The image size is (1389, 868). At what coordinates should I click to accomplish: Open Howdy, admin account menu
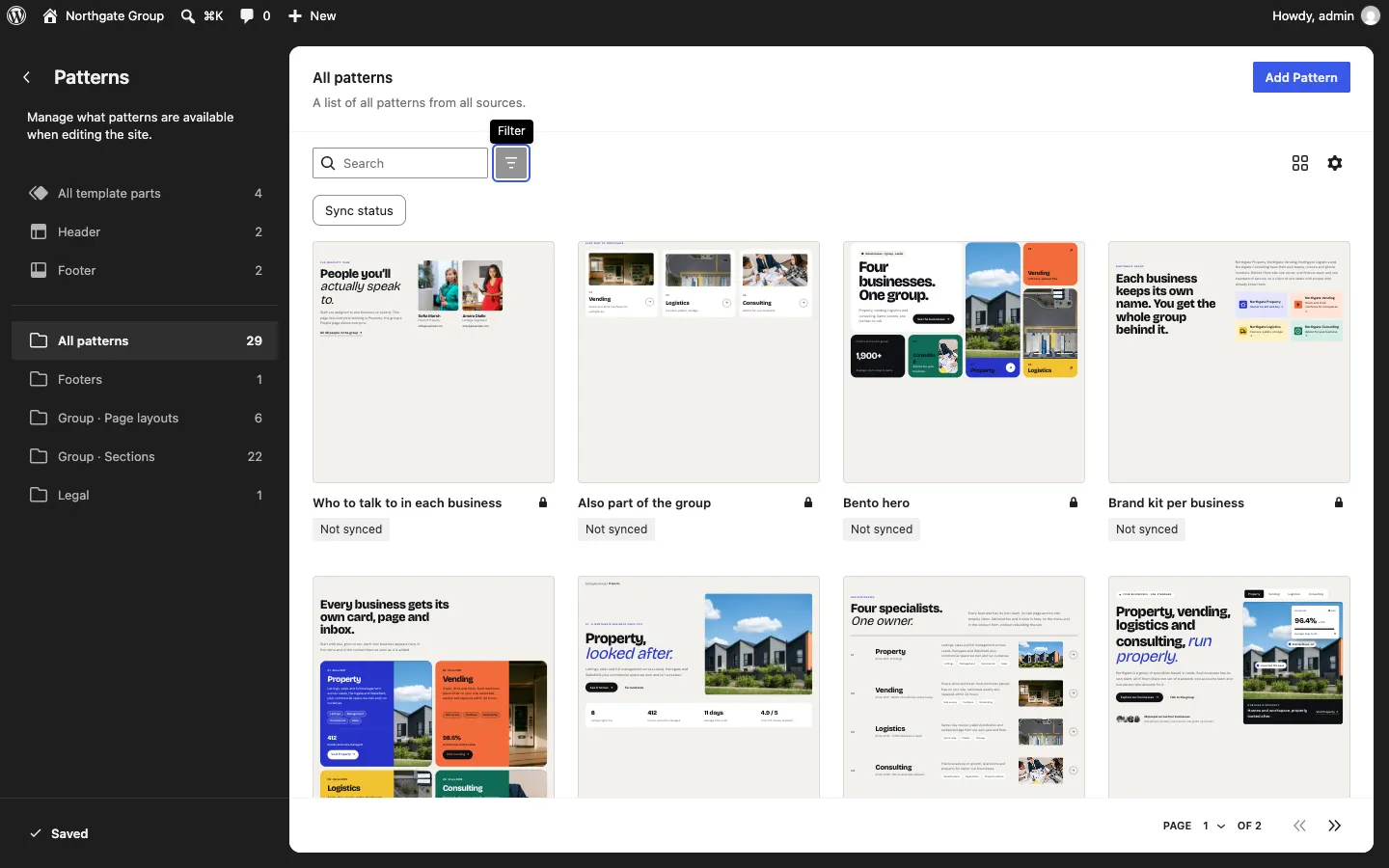[1326, 15]
